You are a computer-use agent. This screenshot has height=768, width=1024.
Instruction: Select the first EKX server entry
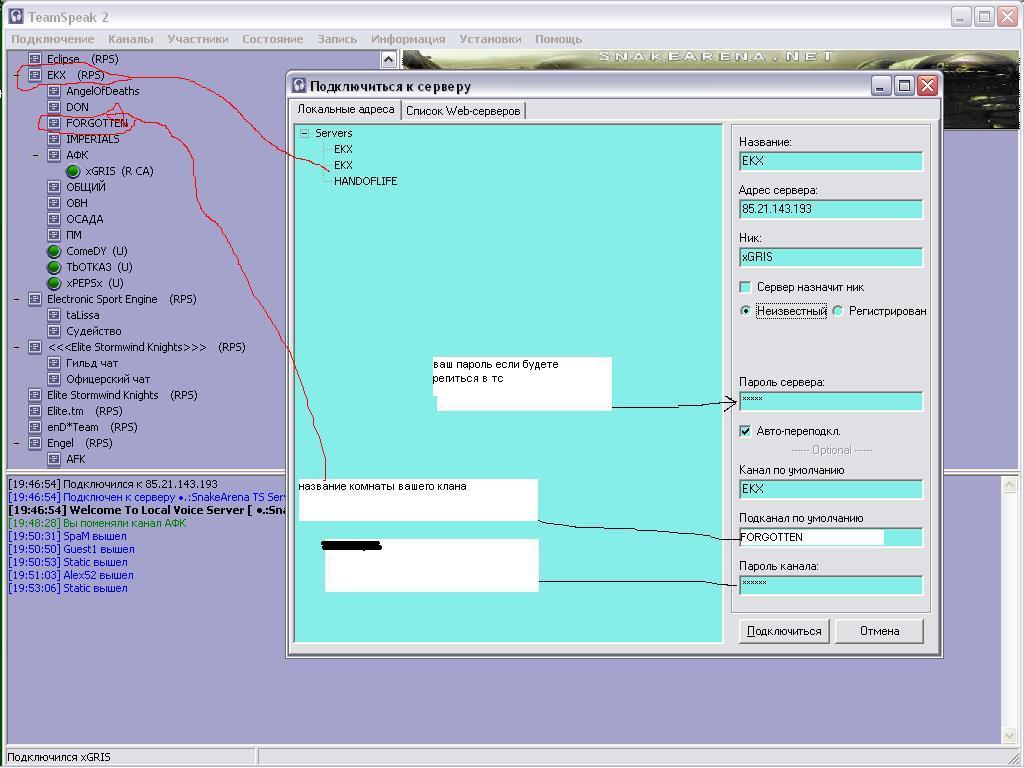tap(343, 149)
